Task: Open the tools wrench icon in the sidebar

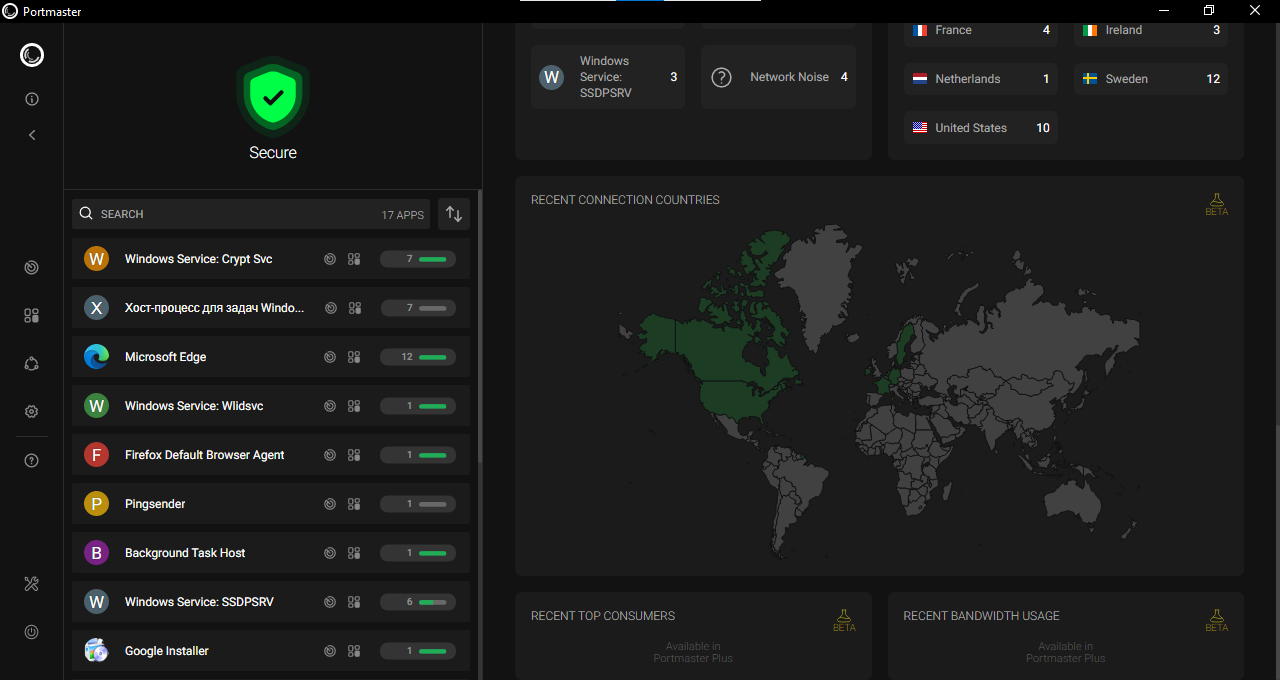Action: pos(32,584)
